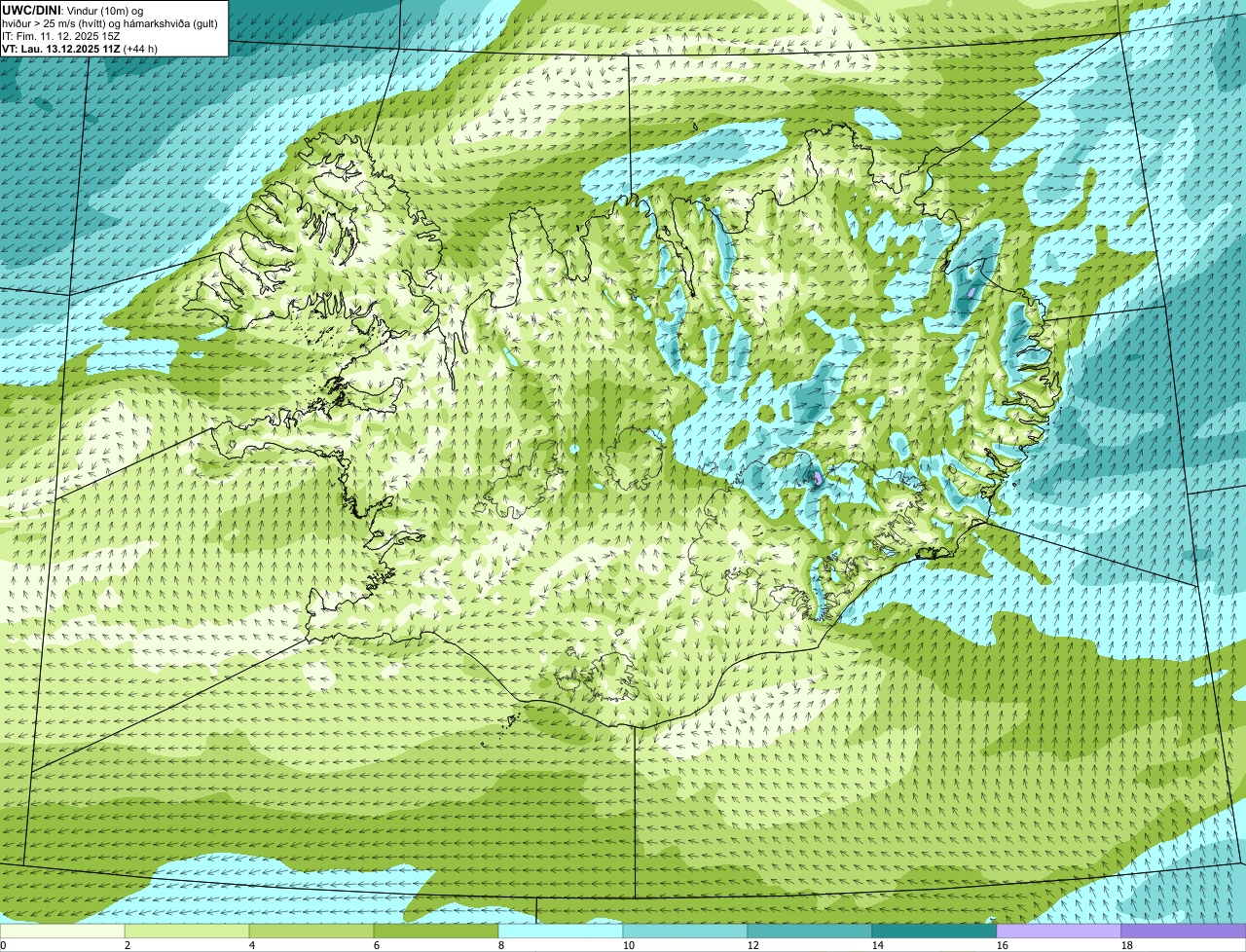Pick the 12–14 m/s teal legend swatch
Image resolution: width=1246 pixels, height=952 pixels.
pyautogui.click(x=810, y=931)
